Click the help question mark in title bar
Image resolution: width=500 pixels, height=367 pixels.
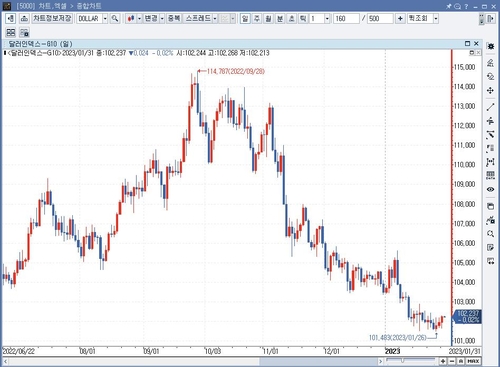coord(466,6)
